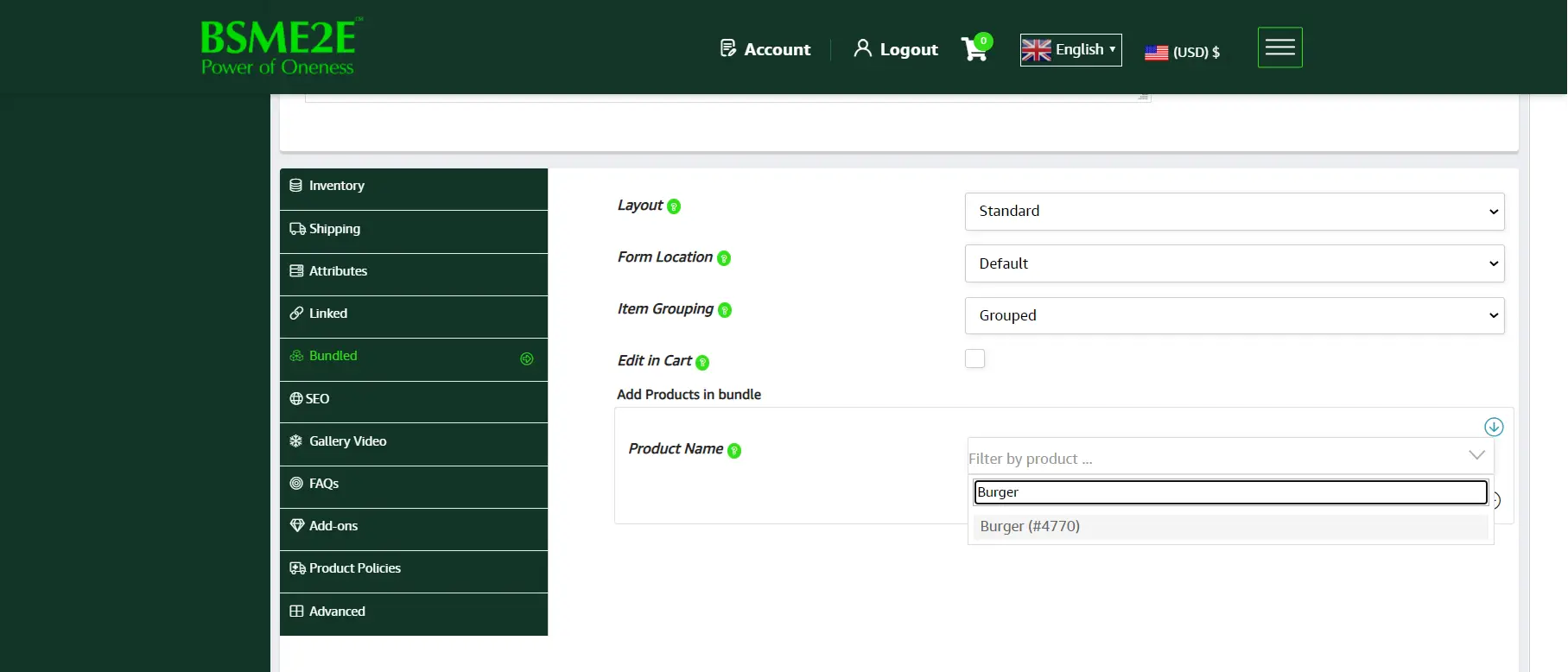Open the SEO tab

tap(414, 402)
